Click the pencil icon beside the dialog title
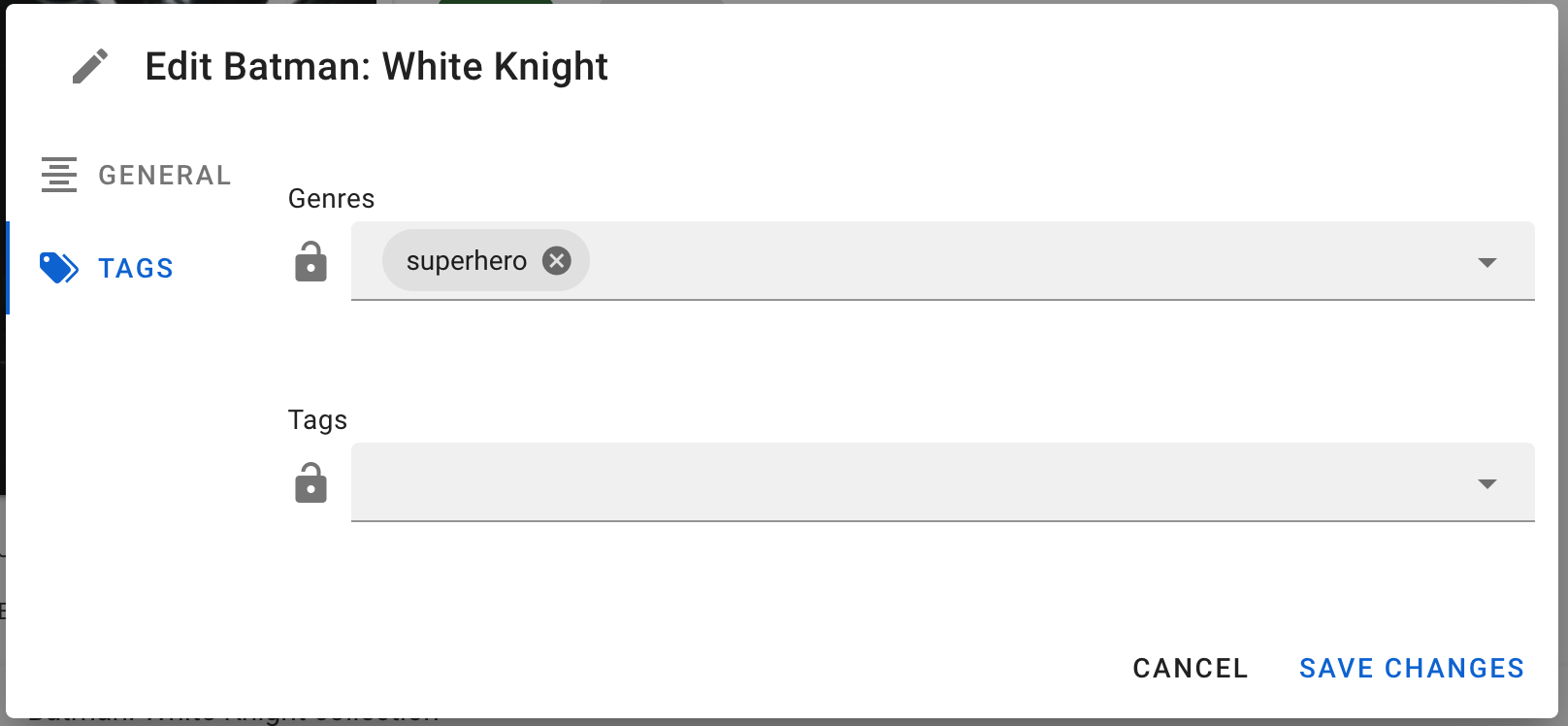1568x726 pixels. (x=90, y=67)
